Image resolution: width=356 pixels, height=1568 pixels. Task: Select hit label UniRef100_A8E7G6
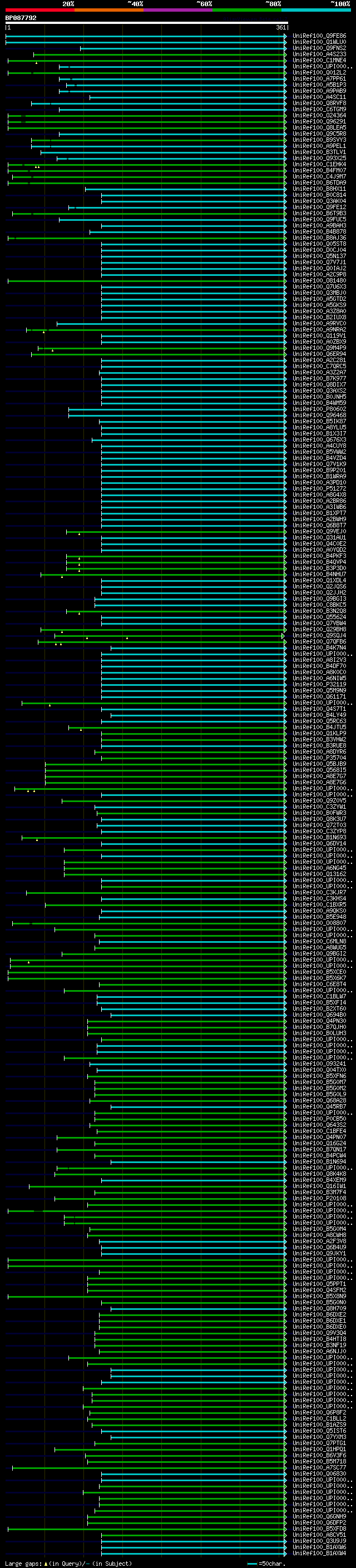point(319,782)
